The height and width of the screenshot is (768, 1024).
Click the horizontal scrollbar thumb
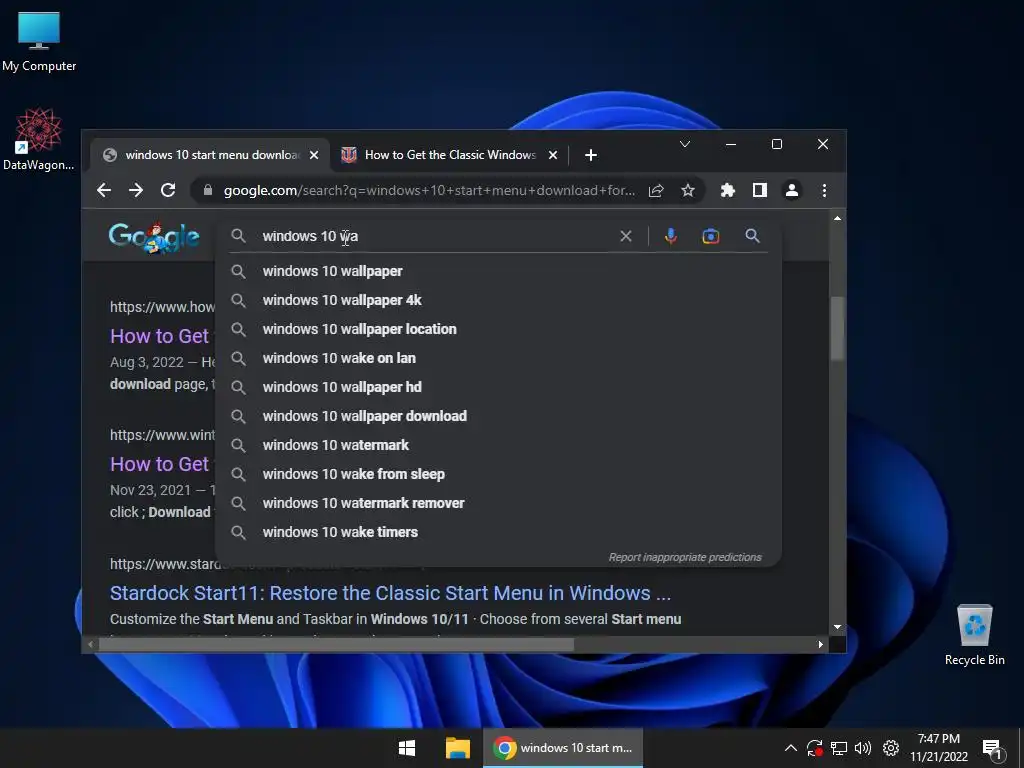[336, 645]
